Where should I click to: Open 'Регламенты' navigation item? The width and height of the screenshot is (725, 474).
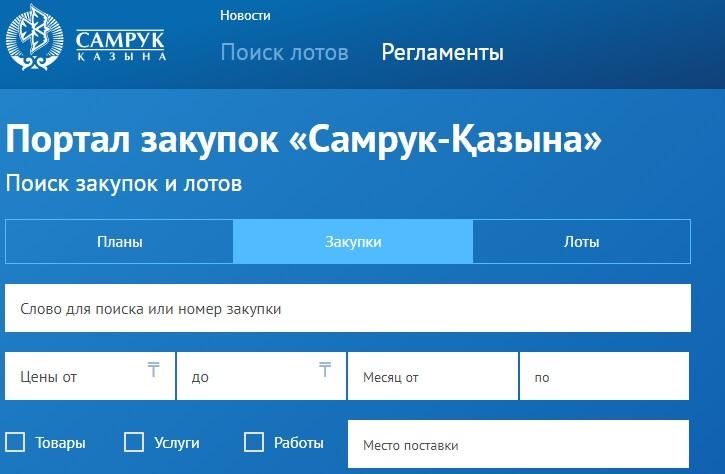coord(442,52)
